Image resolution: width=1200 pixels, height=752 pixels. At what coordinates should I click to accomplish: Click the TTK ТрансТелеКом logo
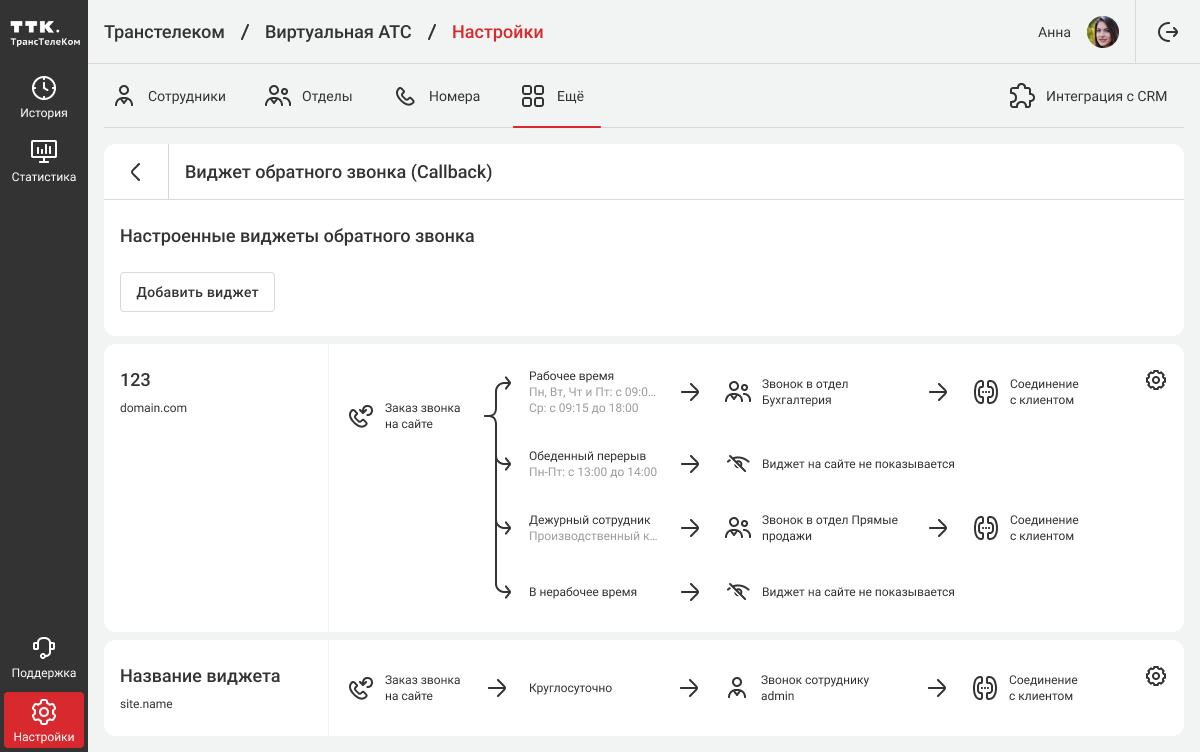[x=44, y=32]
